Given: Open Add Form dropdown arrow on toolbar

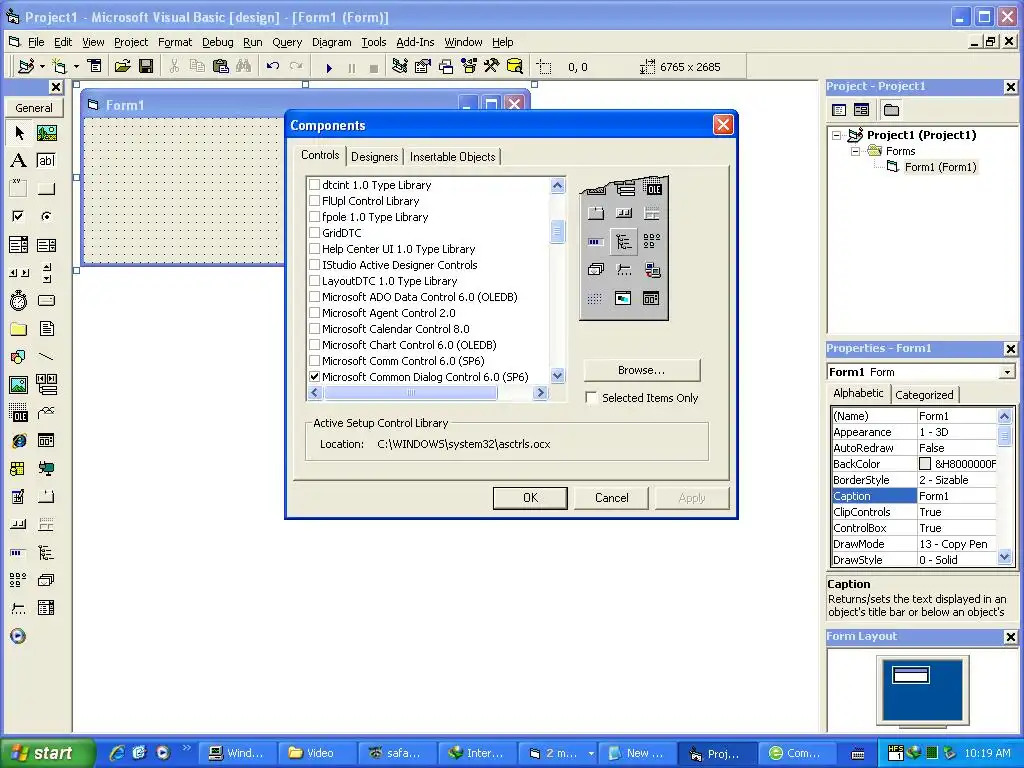Looking at the screenshot, I should (76, 67).
